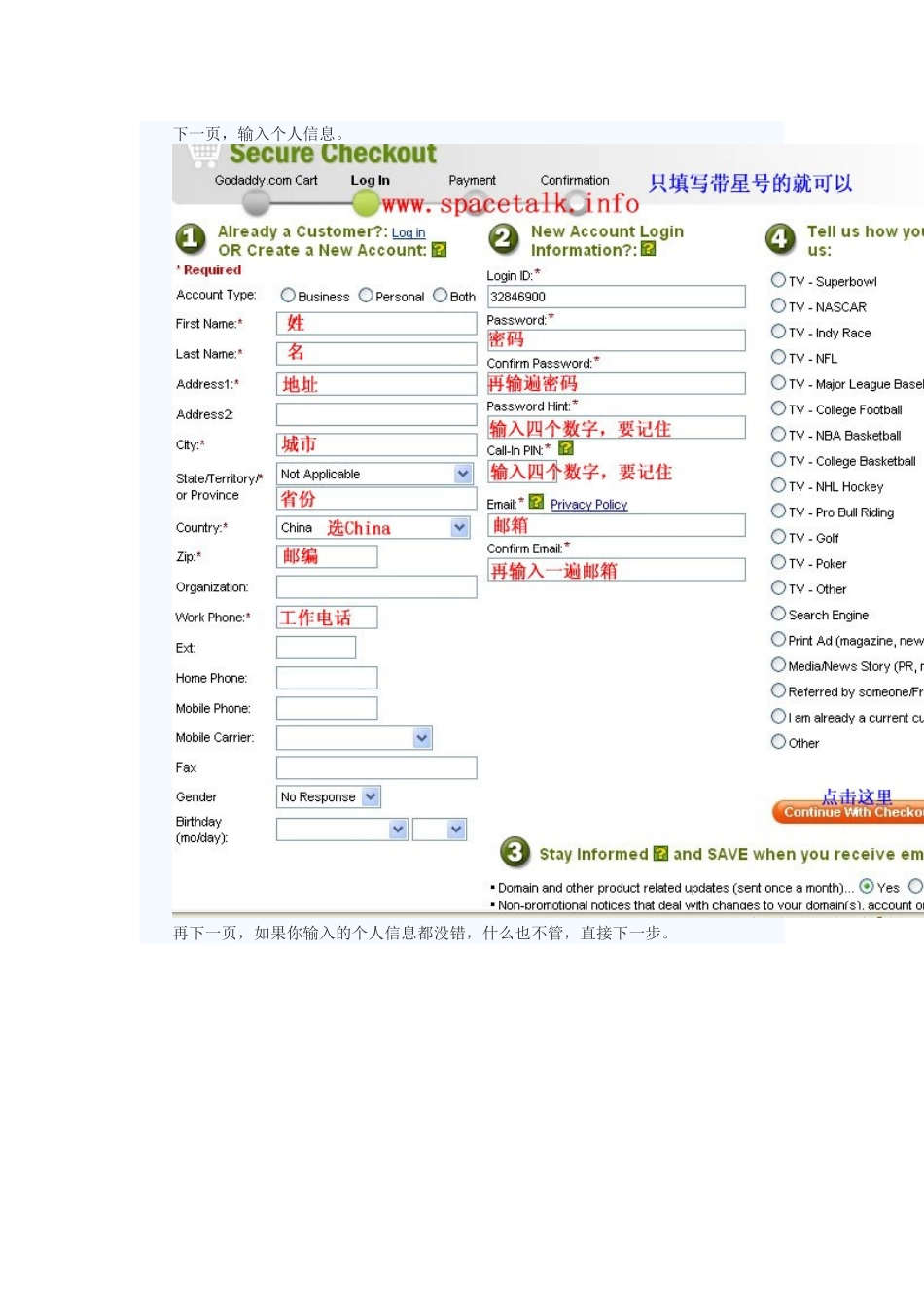Click the shopping cart icon near Secure Checkout

pyautogui.click(x=204, y=154)
